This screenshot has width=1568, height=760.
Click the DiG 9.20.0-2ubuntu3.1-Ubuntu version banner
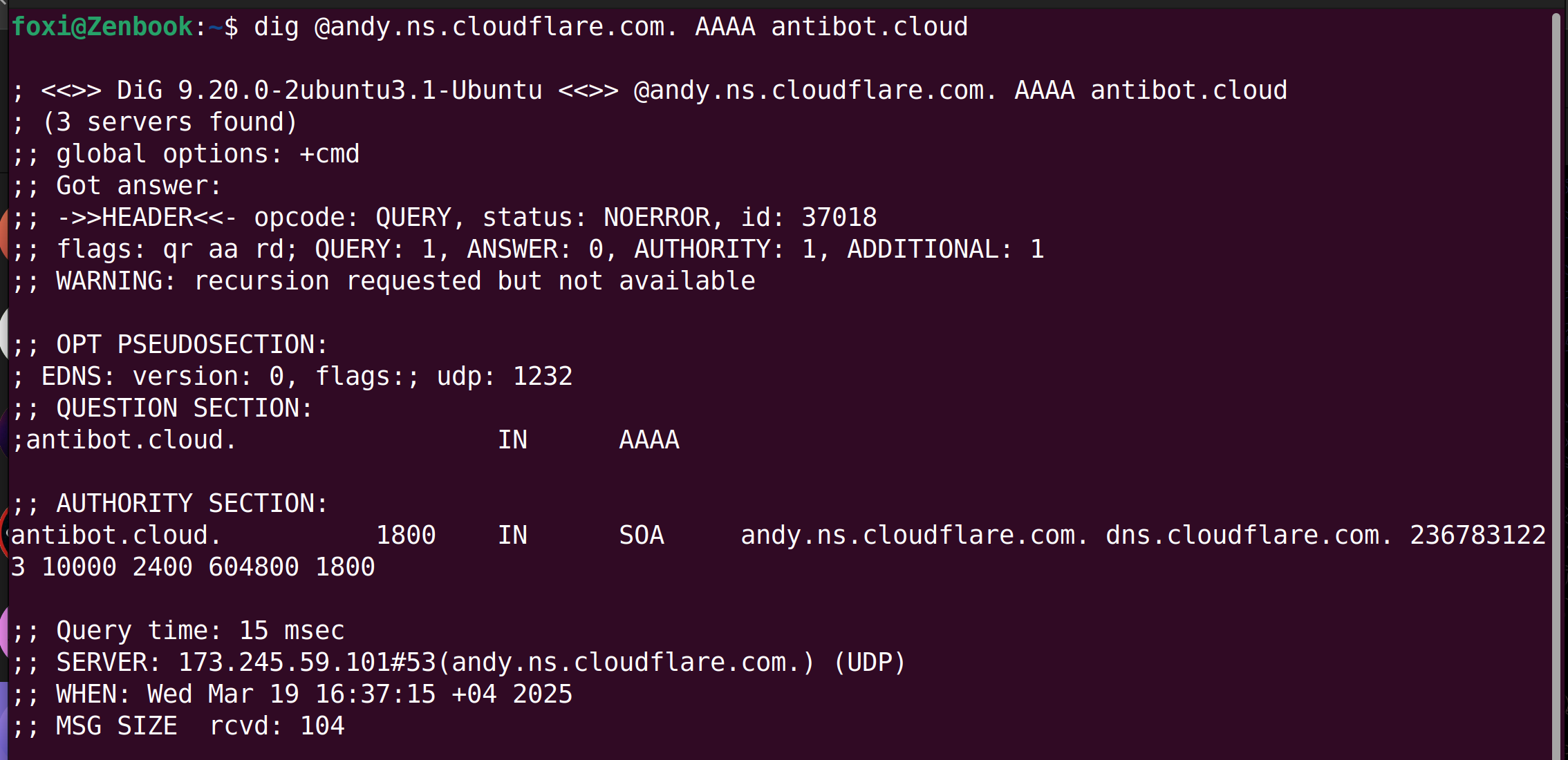[x=329, y=91]
